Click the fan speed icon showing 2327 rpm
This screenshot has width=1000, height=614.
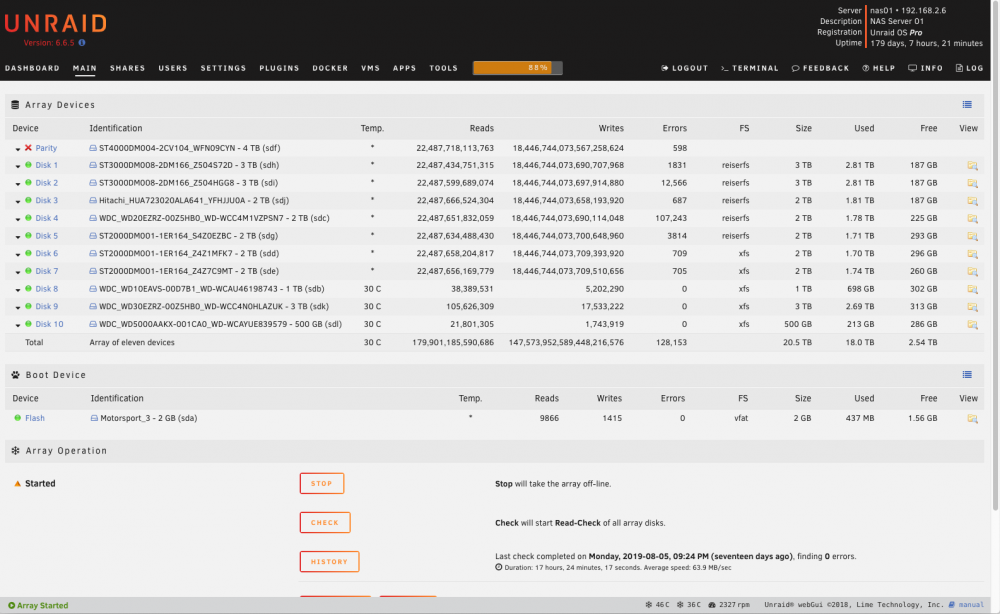click(712, 605)
